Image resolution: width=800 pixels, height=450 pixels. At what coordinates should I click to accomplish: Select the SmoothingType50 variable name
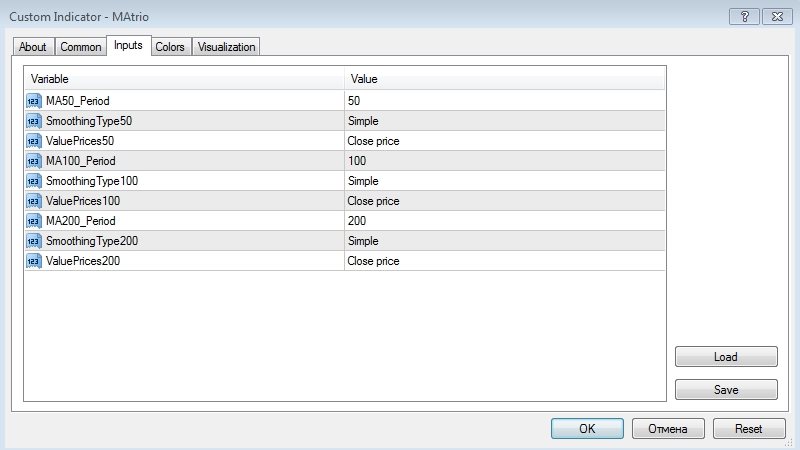click(x=89, y=121)
